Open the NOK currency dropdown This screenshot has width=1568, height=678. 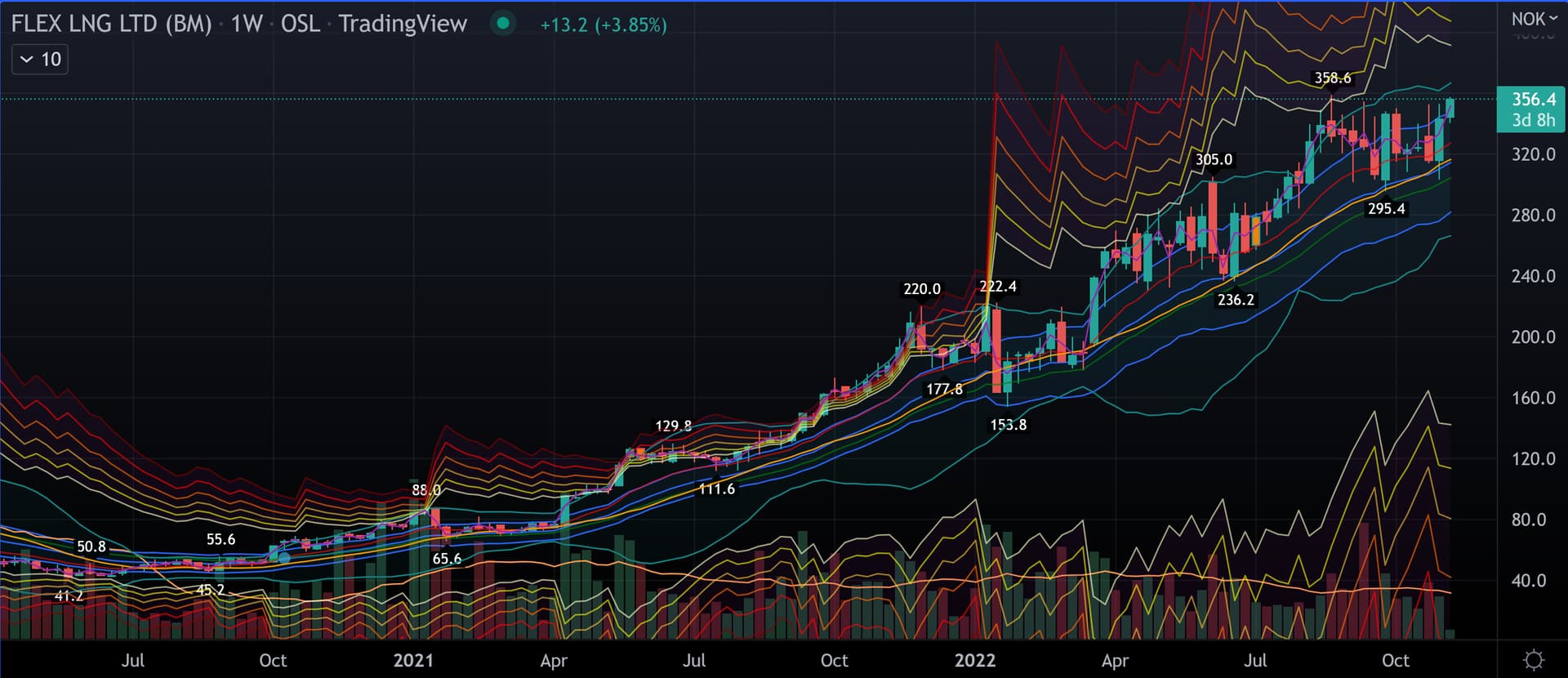(1533, 19)
